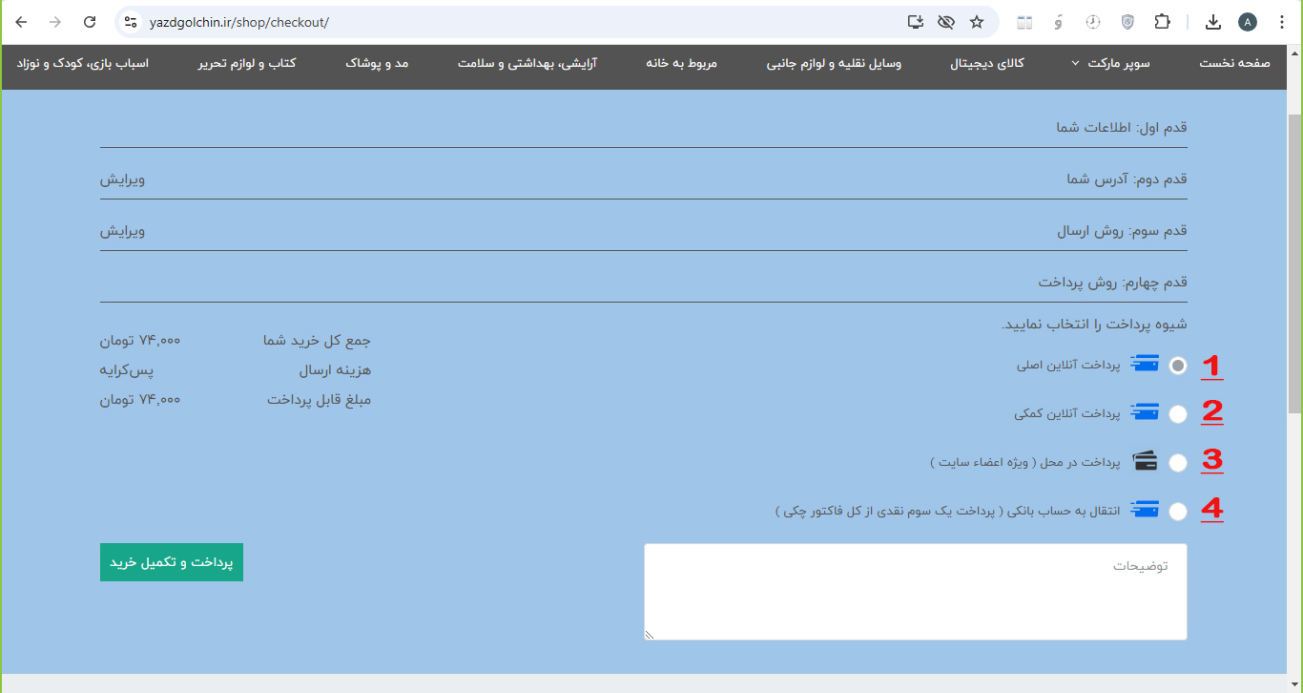Choose 'پرداخت در محل' payment radio button
The width and height of the screenshot is (1303, 693).
coord(1178,462)
